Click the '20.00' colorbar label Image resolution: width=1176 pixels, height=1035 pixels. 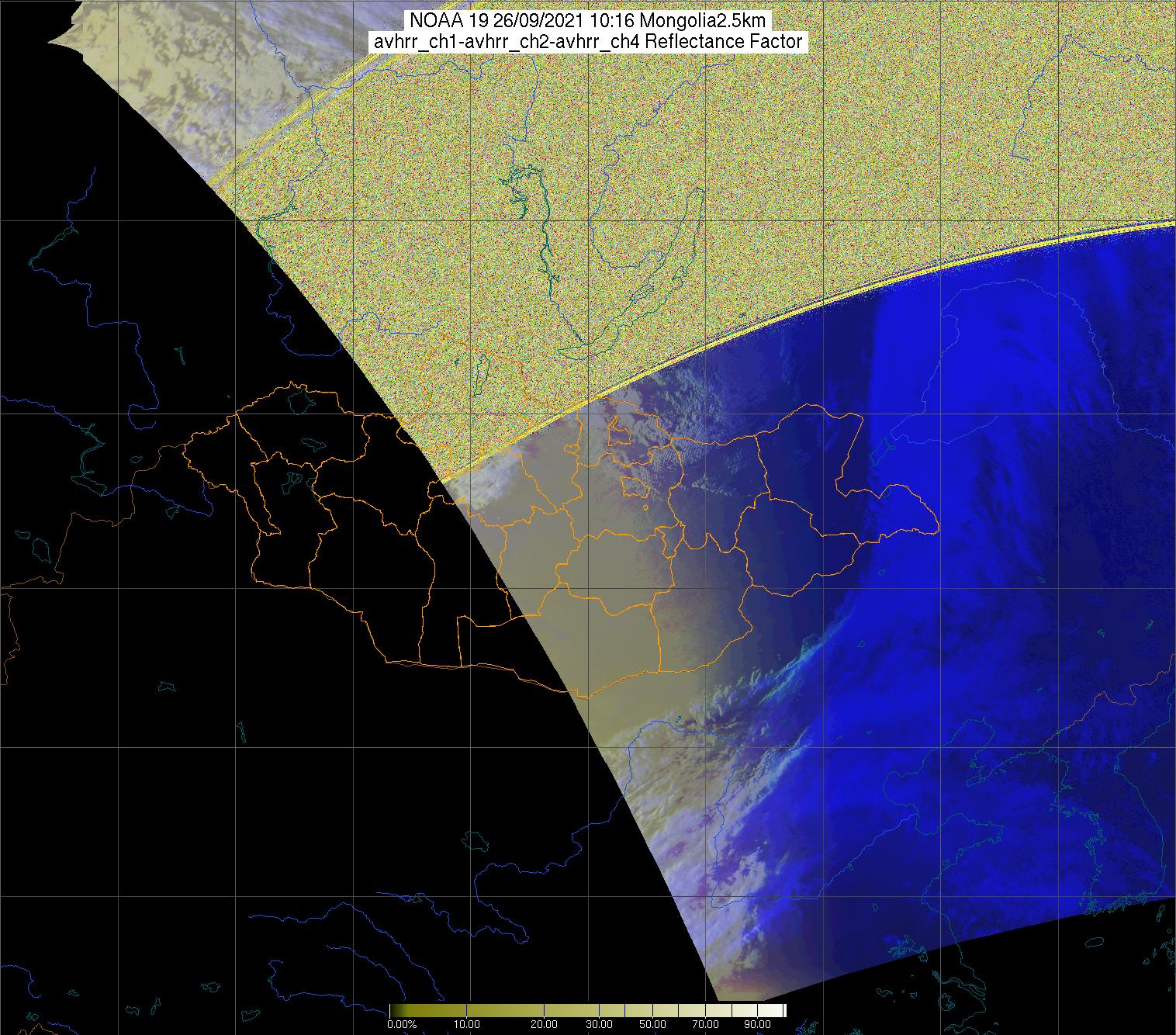[x=545, y=1025]
